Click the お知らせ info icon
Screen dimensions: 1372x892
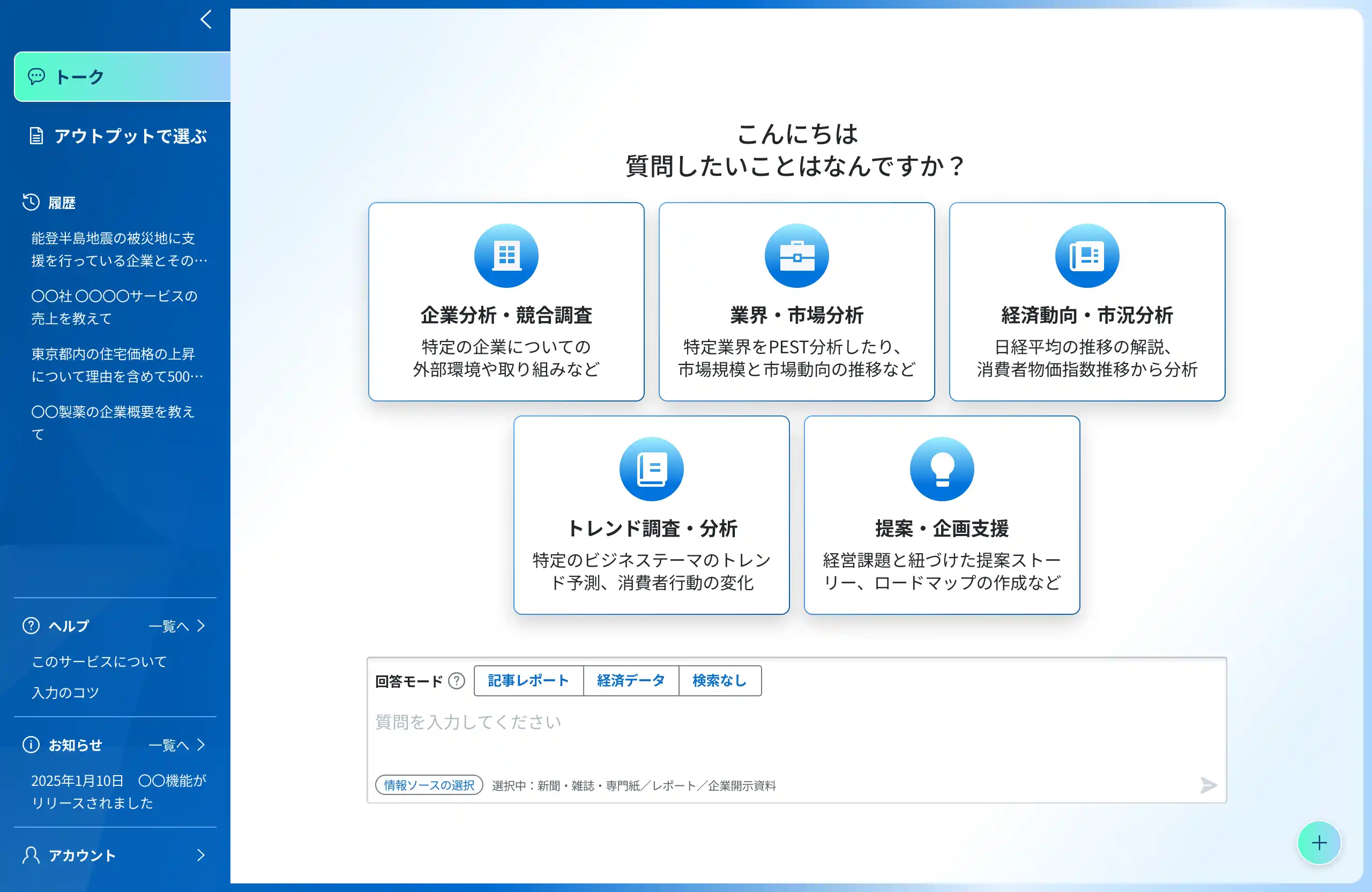point(31,745)
